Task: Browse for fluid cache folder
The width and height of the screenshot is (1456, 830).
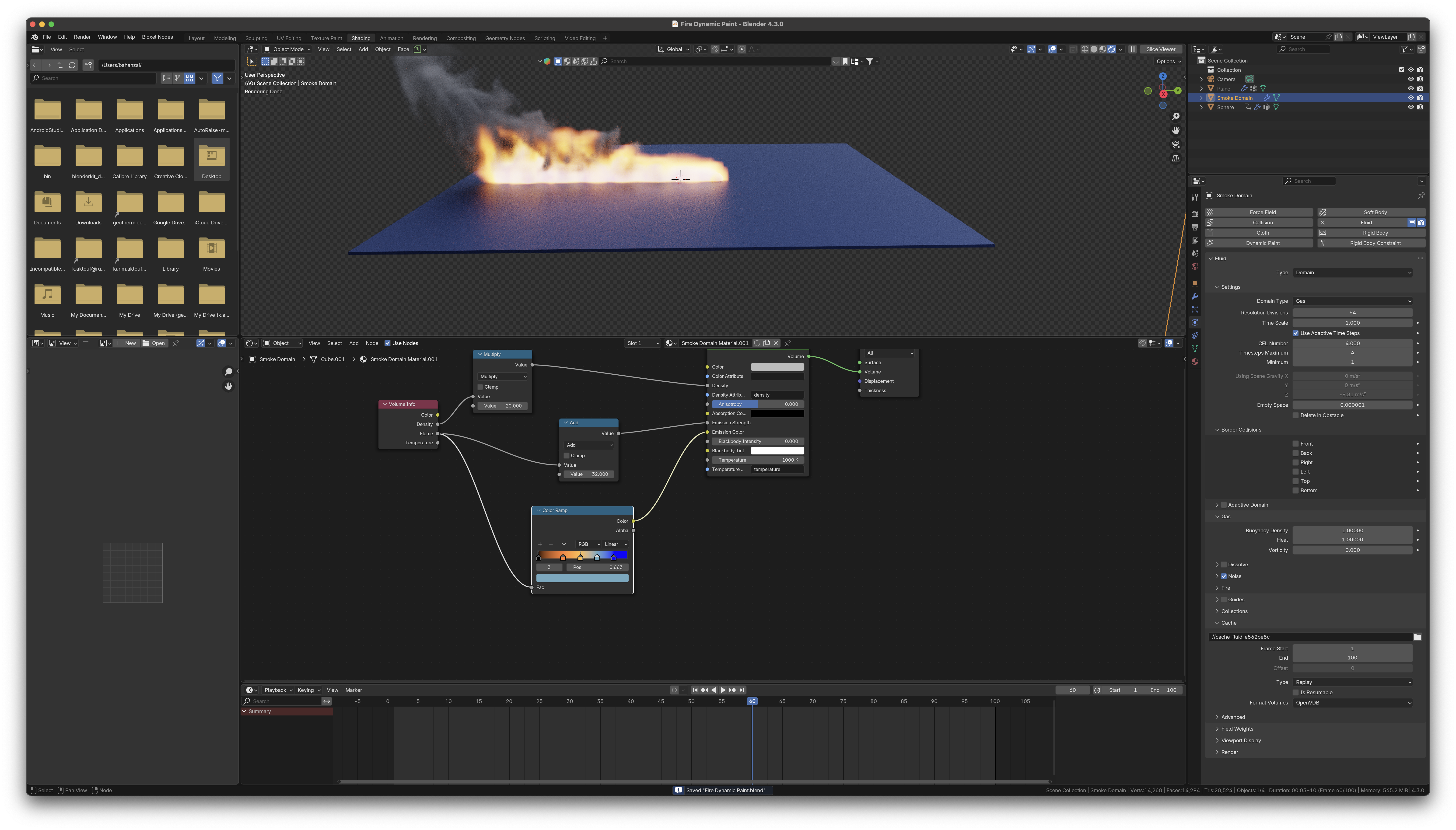Action: (x=1417, y=637)
